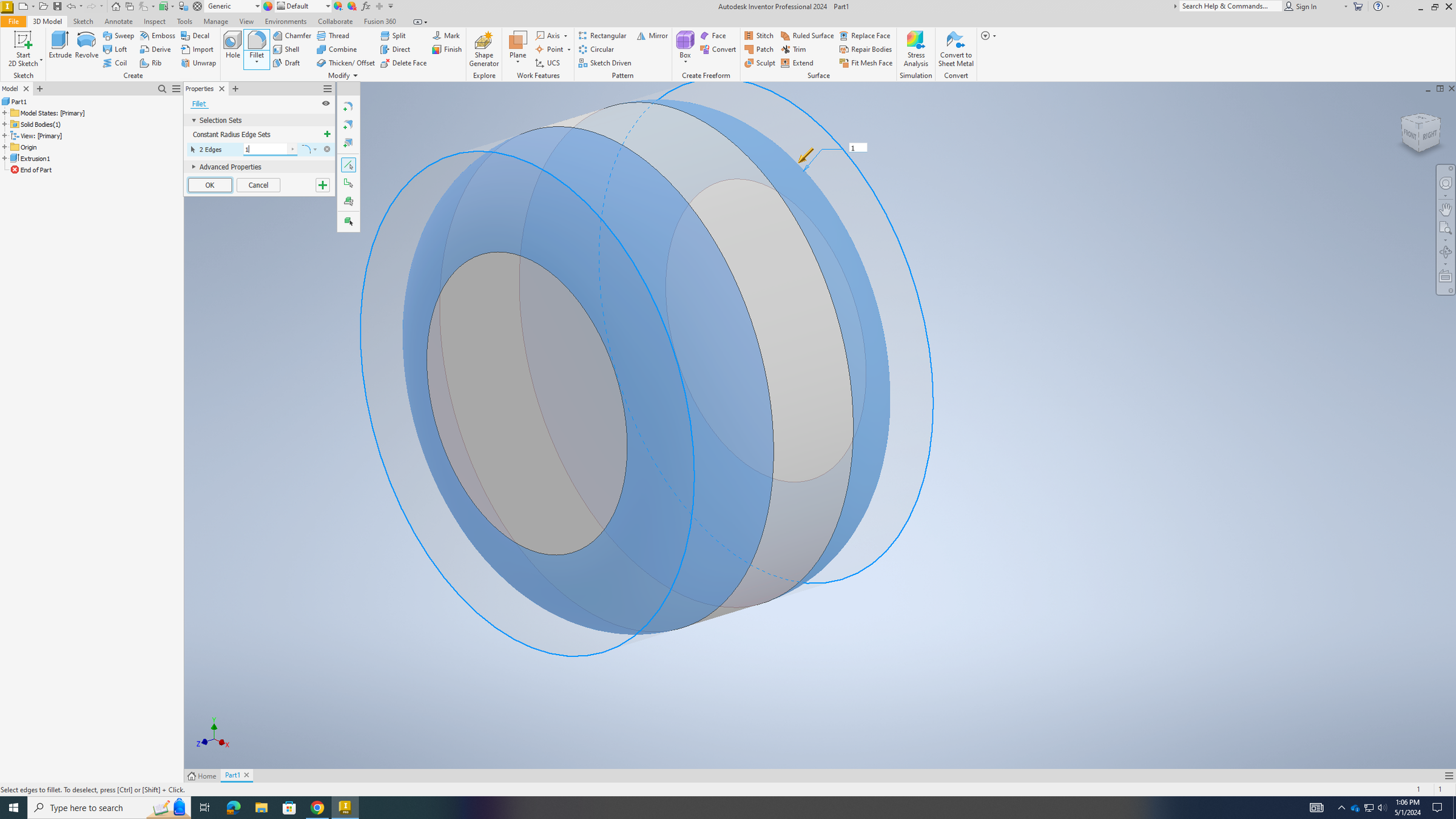This screenshot has width=1456, height=819.
Task: Expand Solid Bodies(1) node
Action: pyautogui.click(x=5, y=124)
